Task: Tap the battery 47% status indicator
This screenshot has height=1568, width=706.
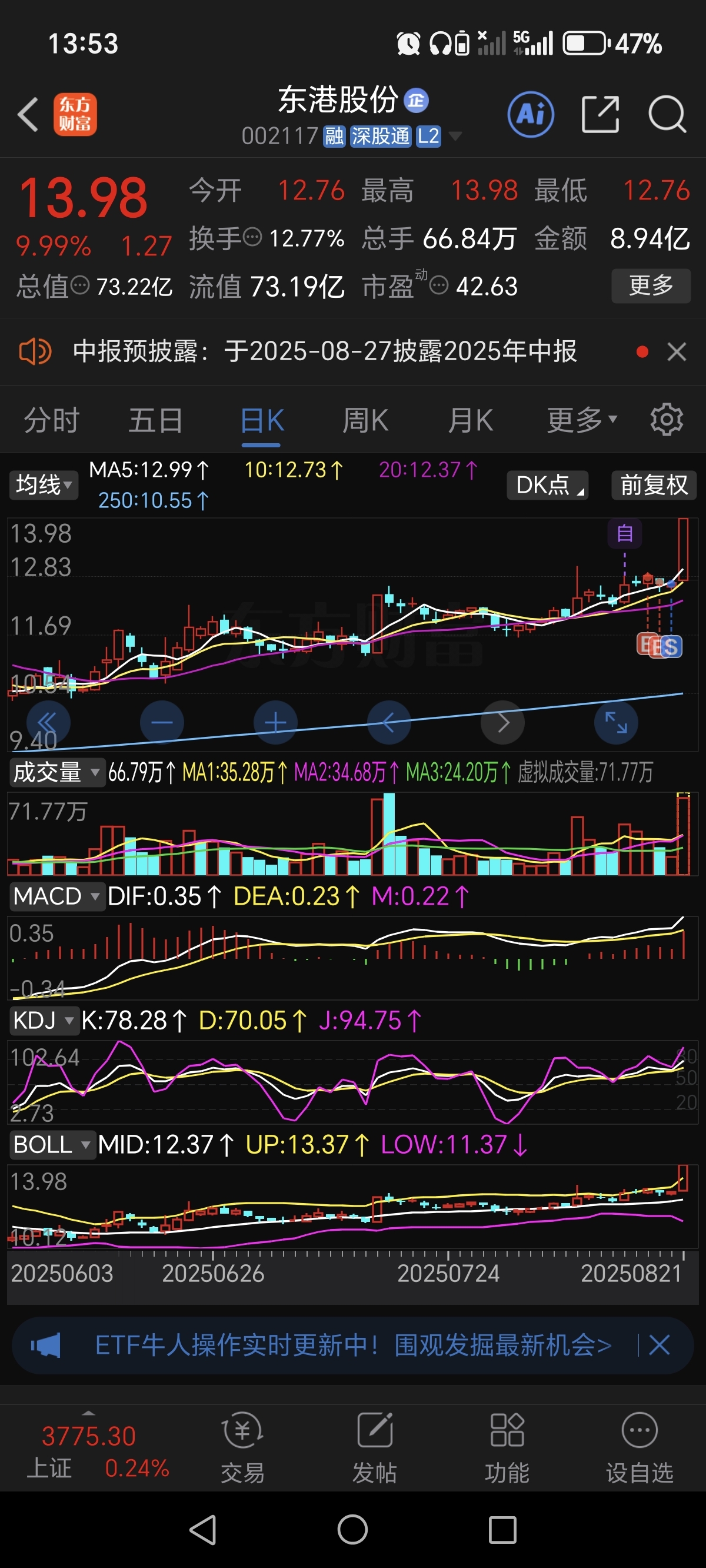Action: [612, 44]
